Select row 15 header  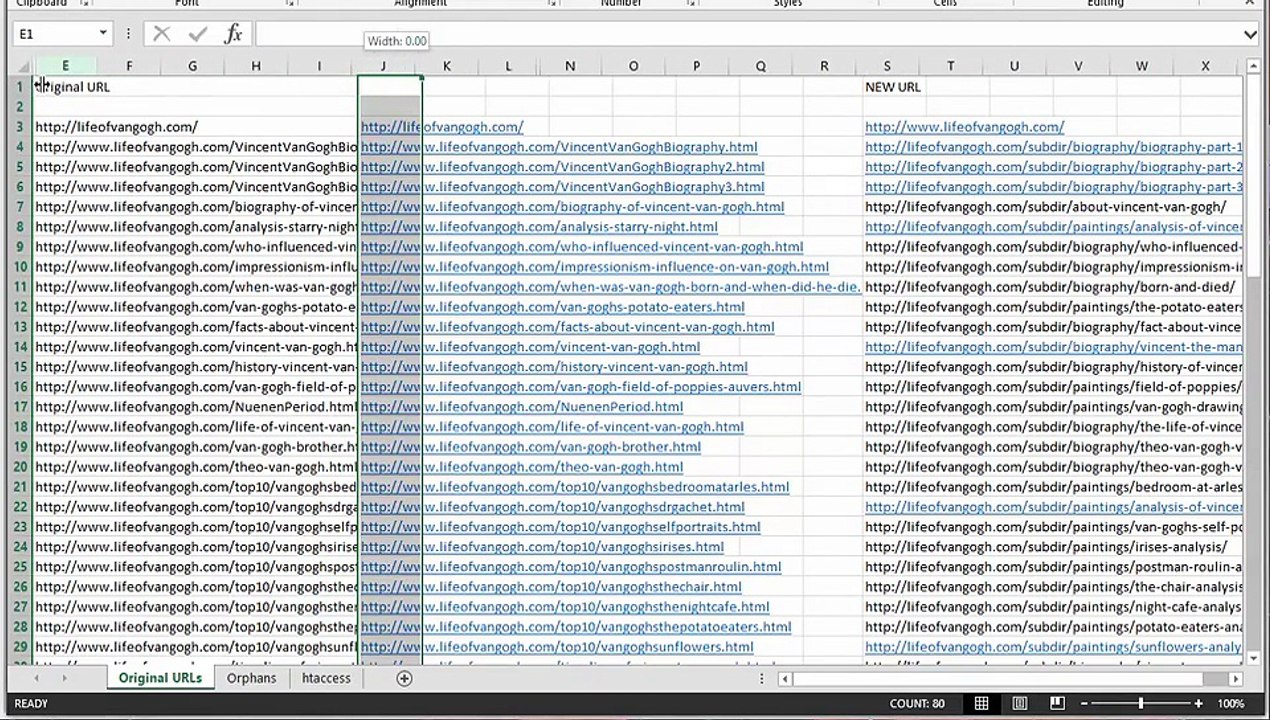[19, 367]
